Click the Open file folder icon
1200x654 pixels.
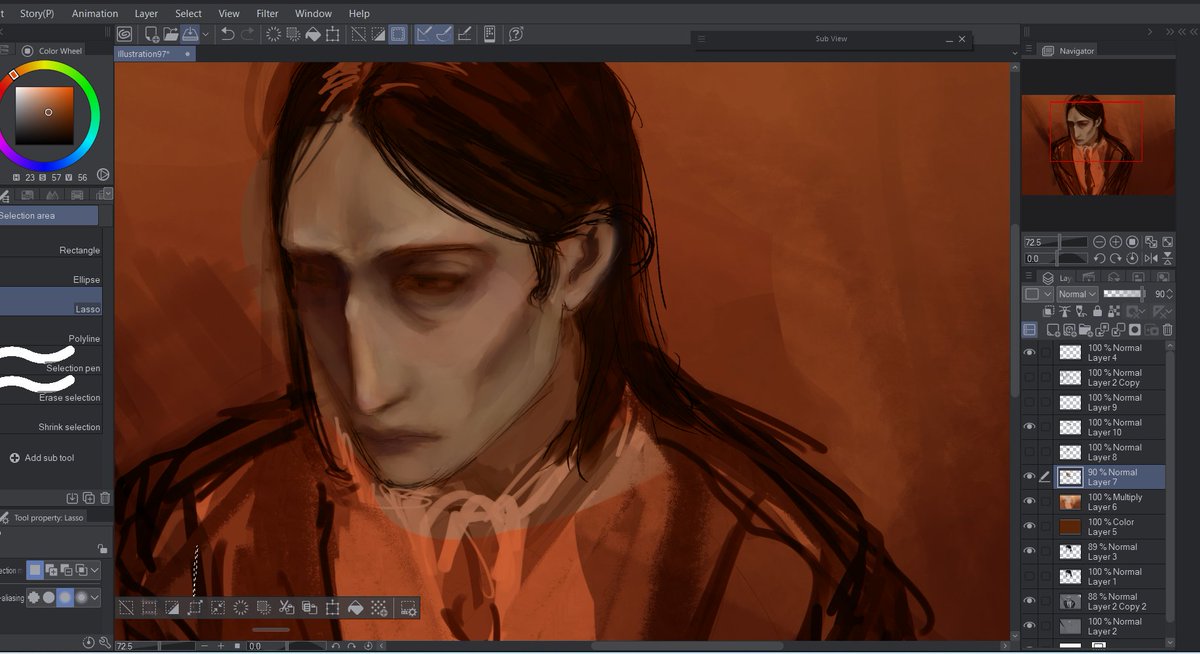tap(171, 34)
